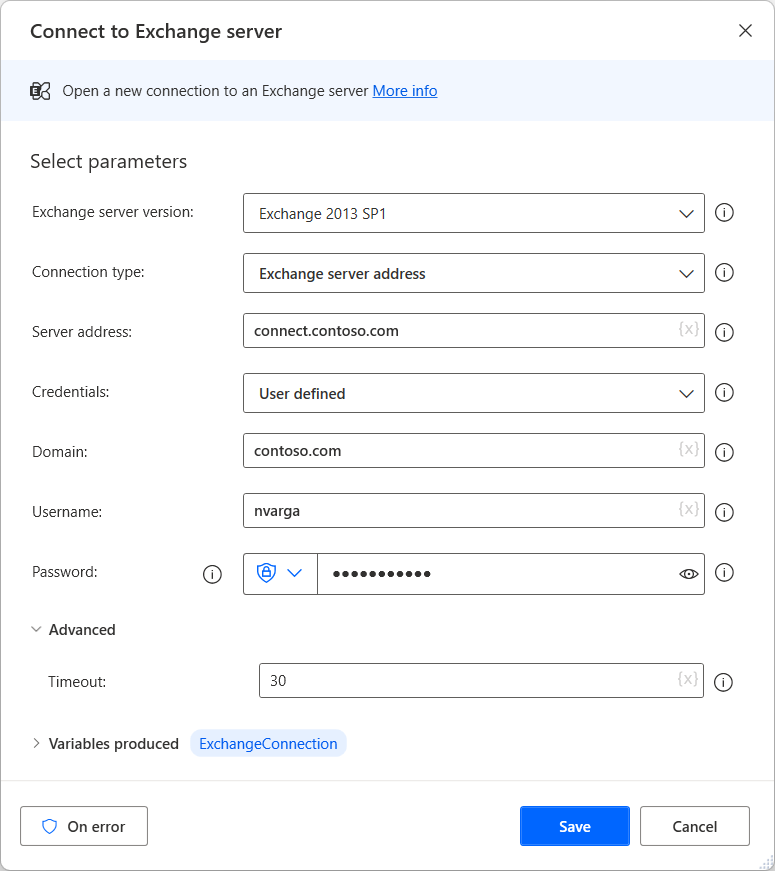Open the More info link
This screenshot has width=775, height=871.
[x=405, y=91]
